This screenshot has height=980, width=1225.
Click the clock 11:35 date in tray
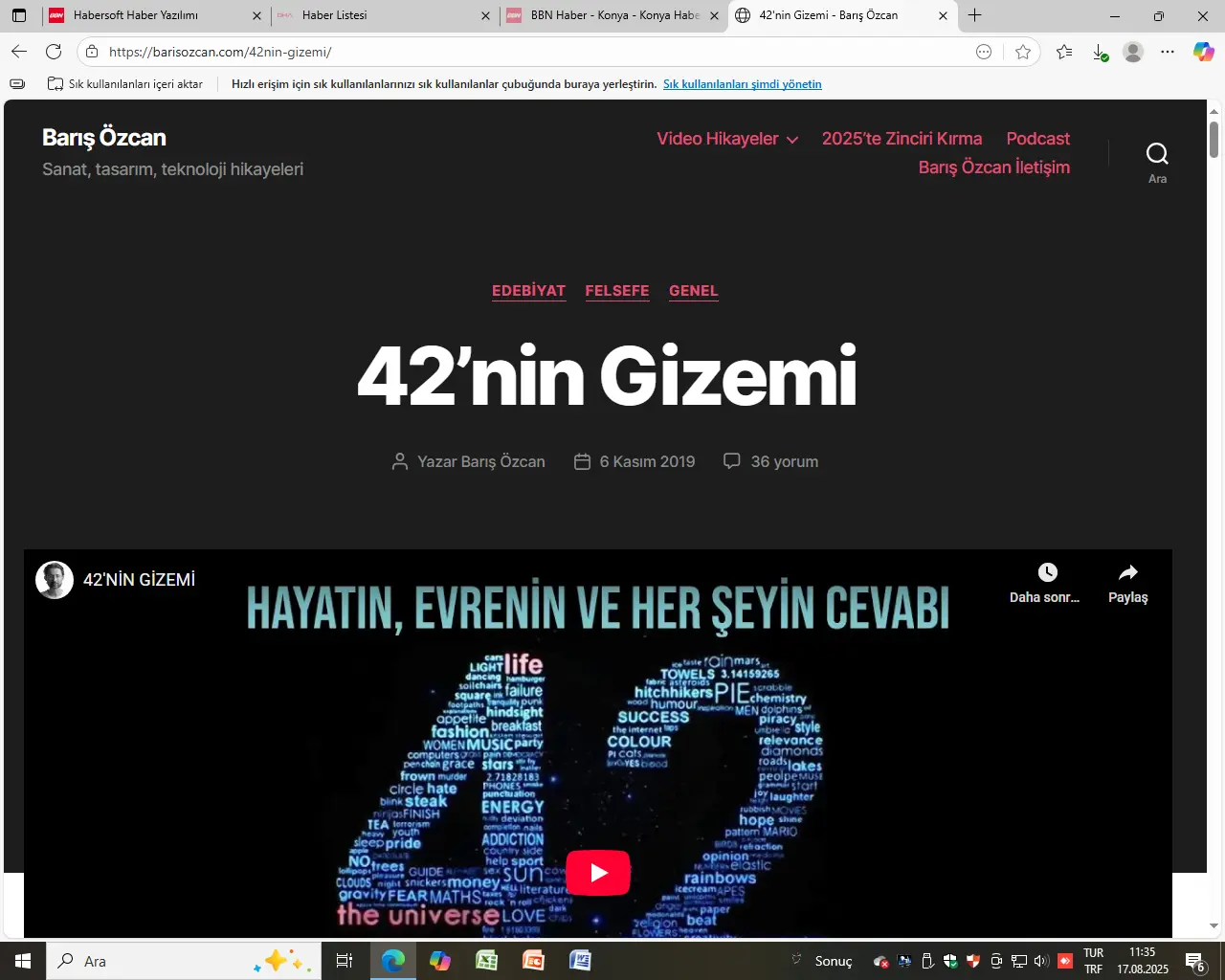tap(1143, 961)
